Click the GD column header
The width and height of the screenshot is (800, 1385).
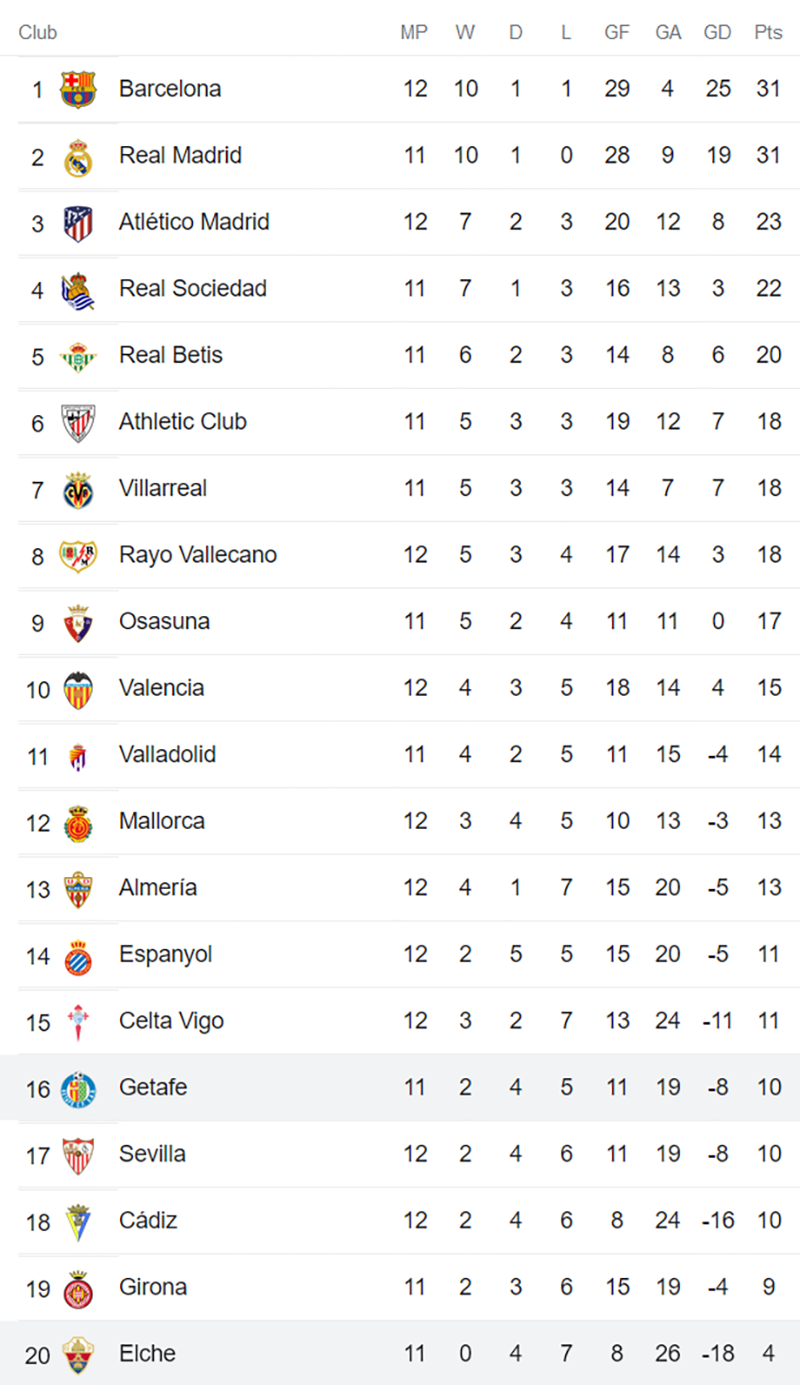[717, 32]
